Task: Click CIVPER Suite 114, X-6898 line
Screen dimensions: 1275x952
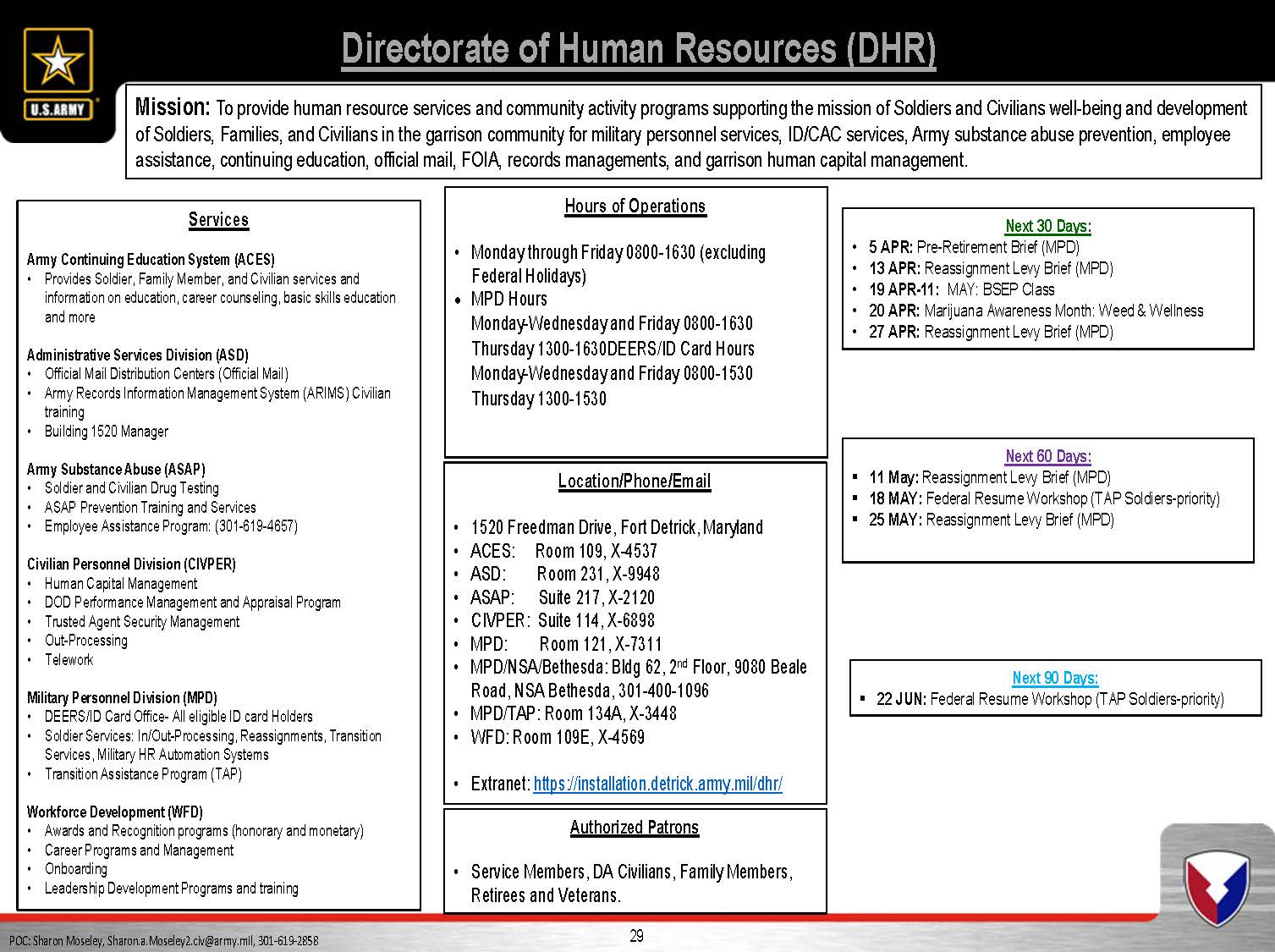Action: pos(563,620)
